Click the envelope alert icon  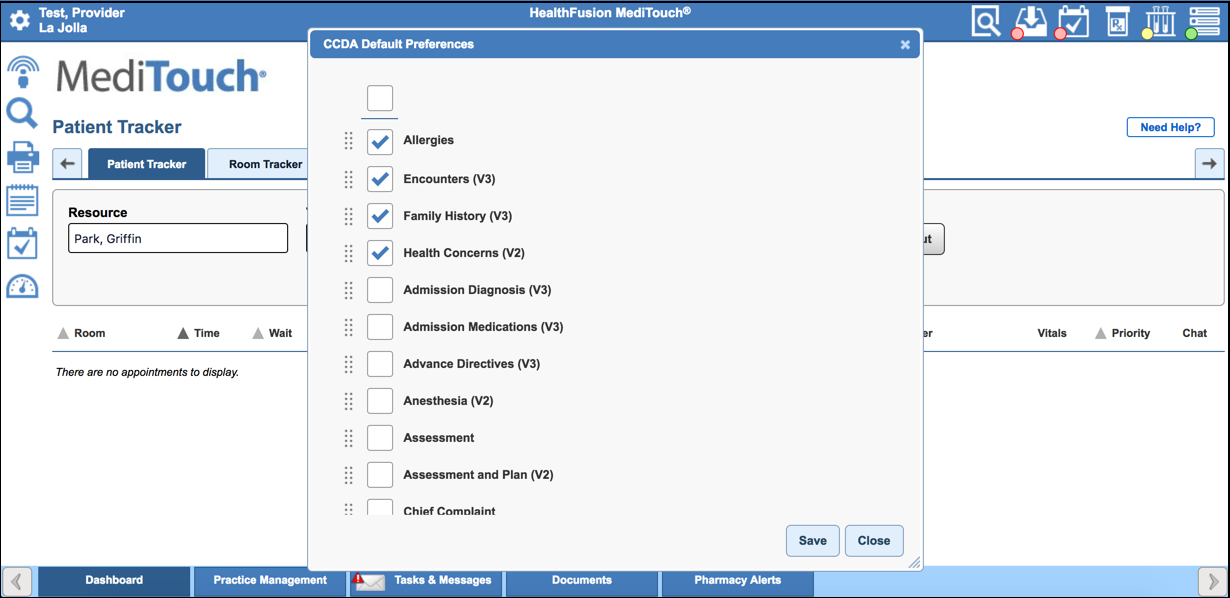pos(369,581)
